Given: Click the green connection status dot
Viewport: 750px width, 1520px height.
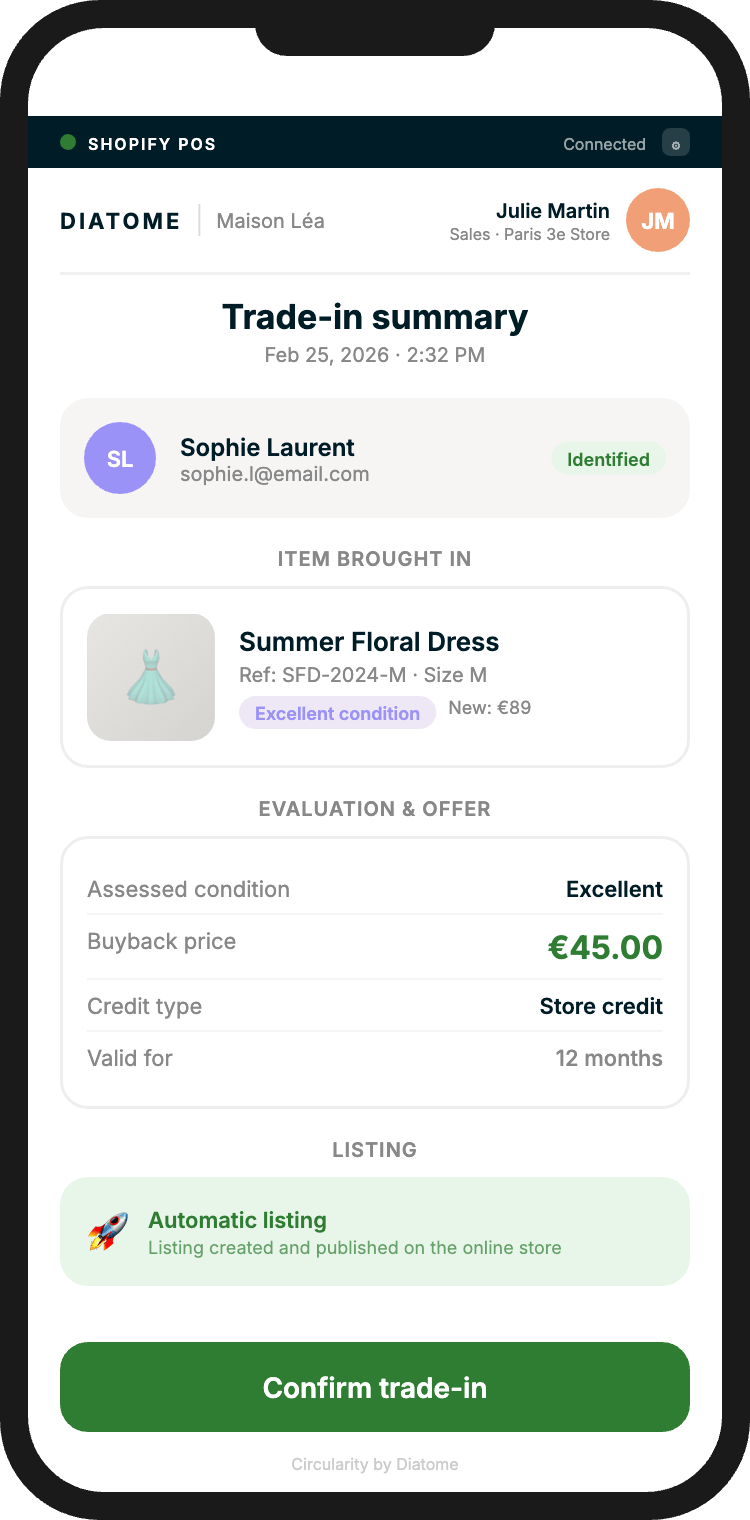Looking at the screenshot, I should click(68, 143).
